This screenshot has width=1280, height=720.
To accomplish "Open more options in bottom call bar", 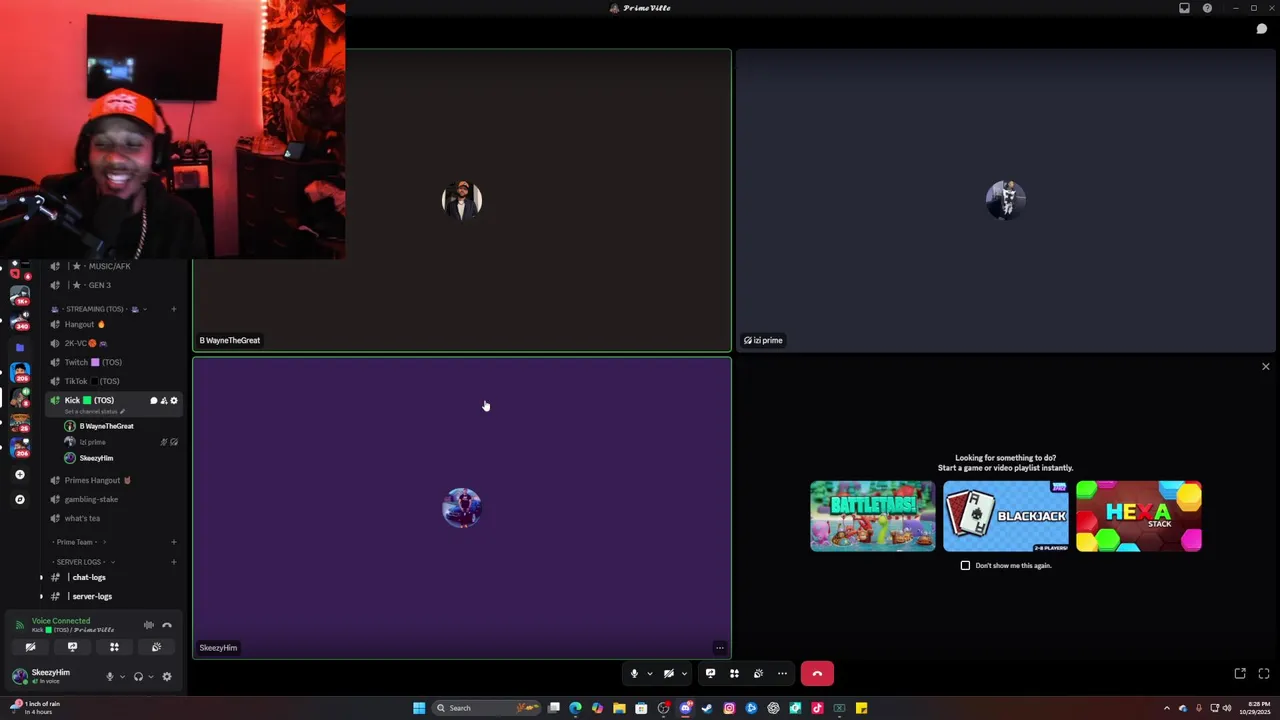I will pos(782,673).
